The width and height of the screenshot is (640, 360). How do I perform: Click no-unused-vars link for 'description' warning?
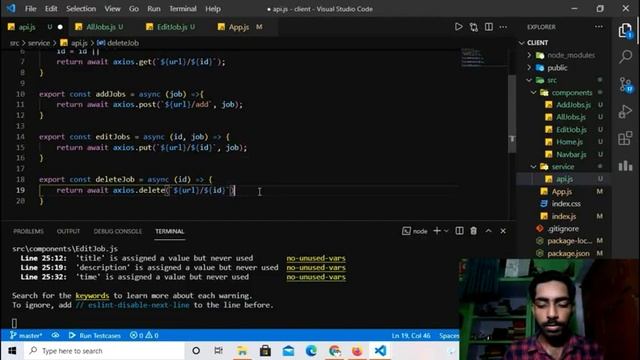(316, 267)
